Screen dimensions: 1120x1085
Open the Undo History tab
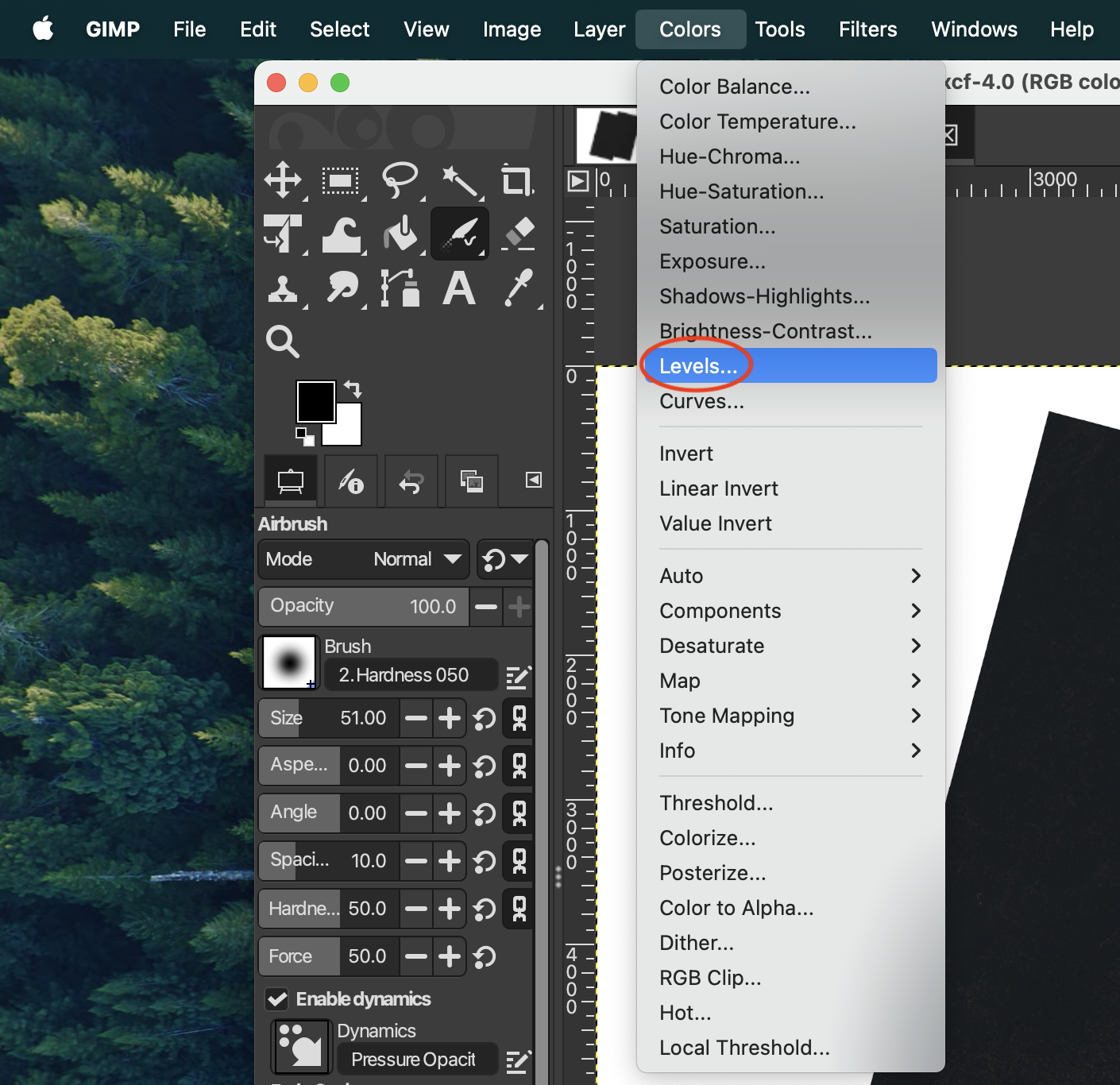pyautogui.click(x=411, y=481)
